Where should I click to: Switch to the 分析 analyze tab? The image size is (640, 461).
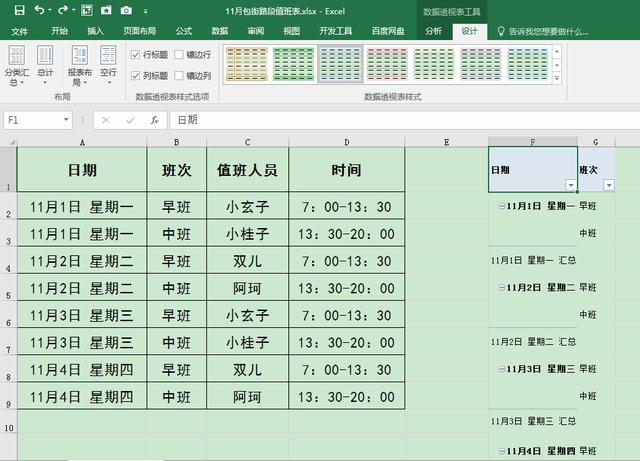coord(433,31)
